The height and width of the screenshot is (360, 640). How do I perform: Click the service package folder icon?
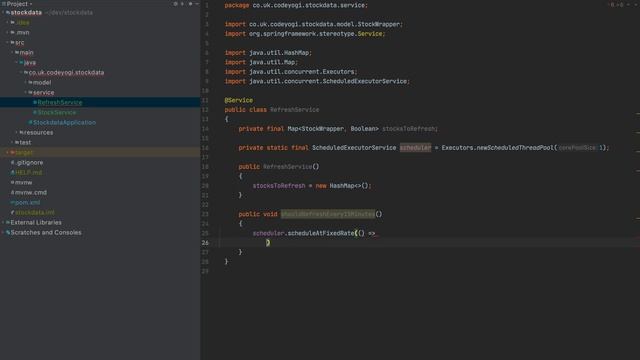coord(31,92)
